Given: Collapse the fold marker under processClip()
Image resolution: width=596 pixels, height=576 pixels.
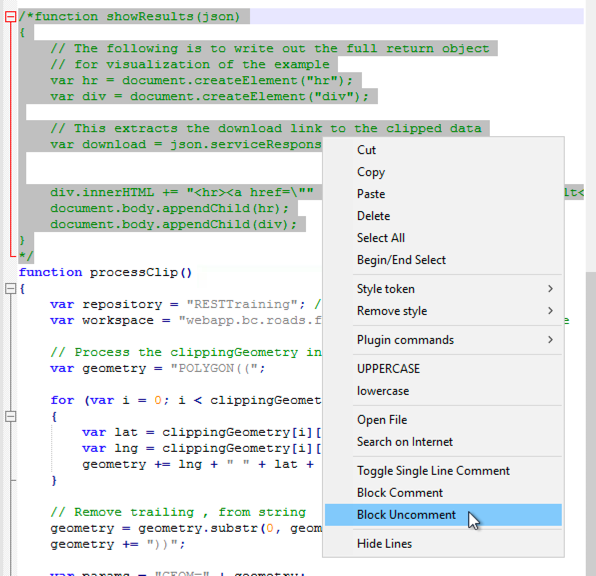Looking at the screenshot, I should point(11,289).
